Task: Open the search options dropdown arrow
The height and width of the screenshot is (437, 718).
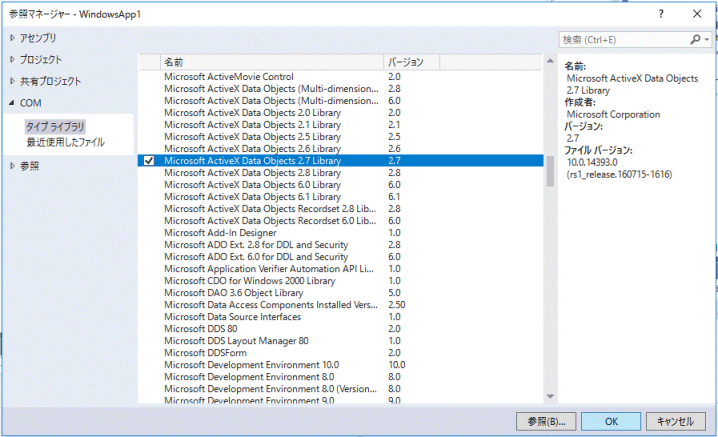Action: tap(707, 40)
